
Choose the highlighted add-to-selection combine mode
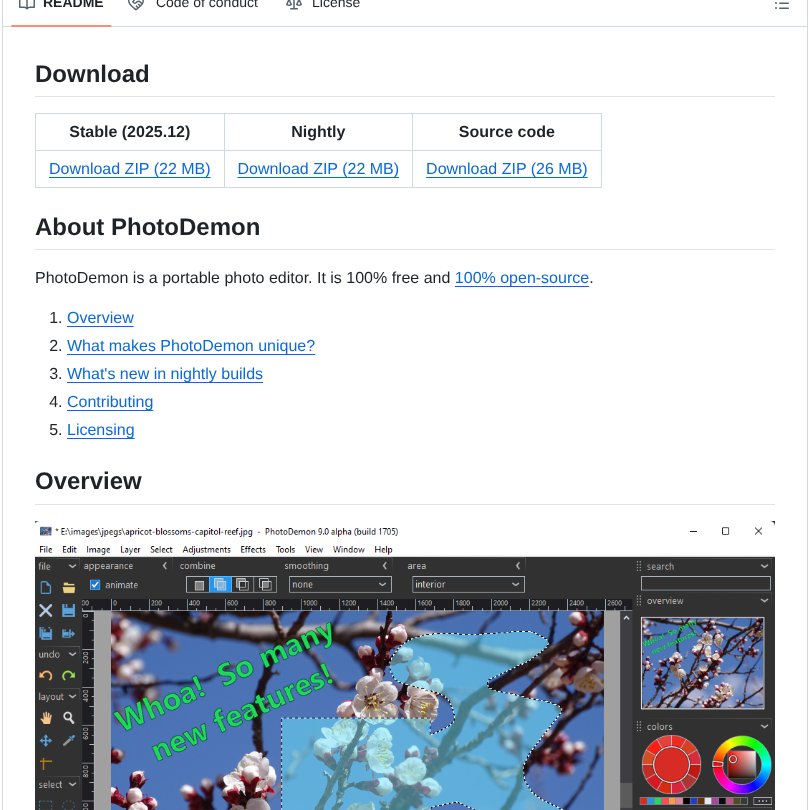[221, 585]
